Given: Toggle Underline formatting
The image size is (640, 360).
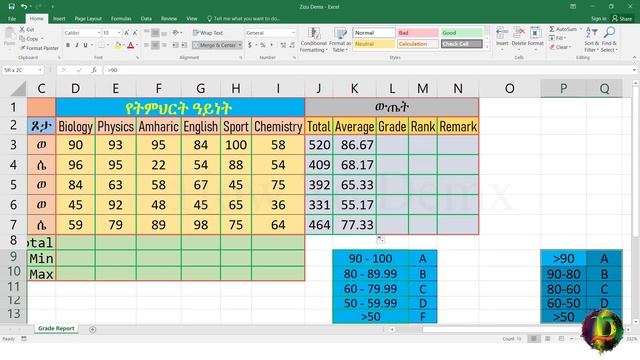Looking at the screenshot, I should coord(86,45).
